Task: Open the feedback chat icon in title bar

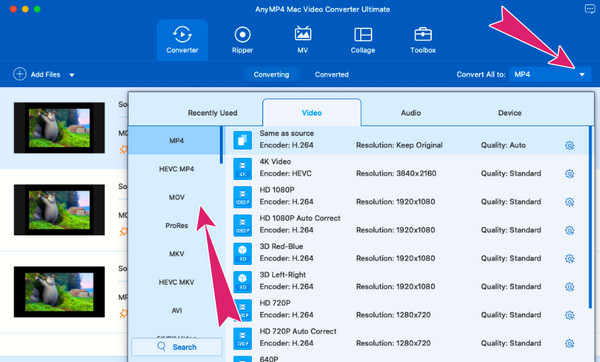Action: pos(590,9)
